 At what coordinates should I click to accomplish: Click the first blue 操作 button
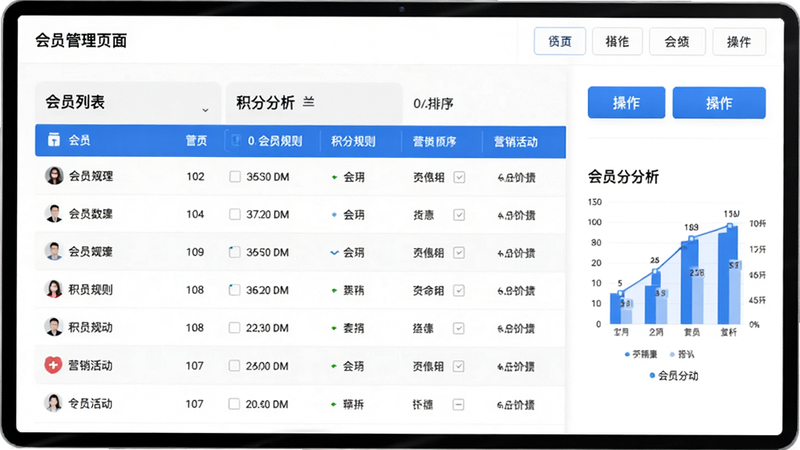click(x=626, y=103)
